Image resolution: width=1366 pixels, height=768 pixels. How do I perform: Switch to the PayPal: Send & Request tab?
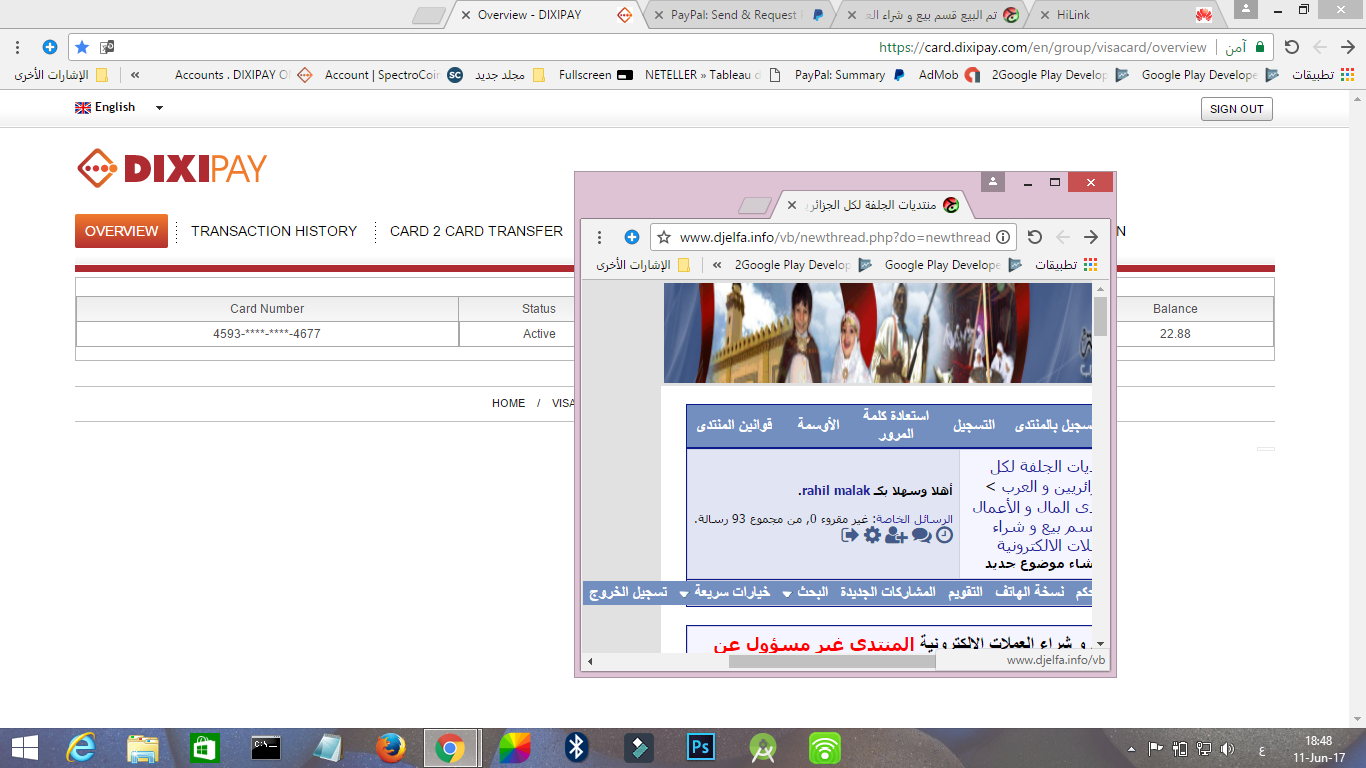coord(736,15)
